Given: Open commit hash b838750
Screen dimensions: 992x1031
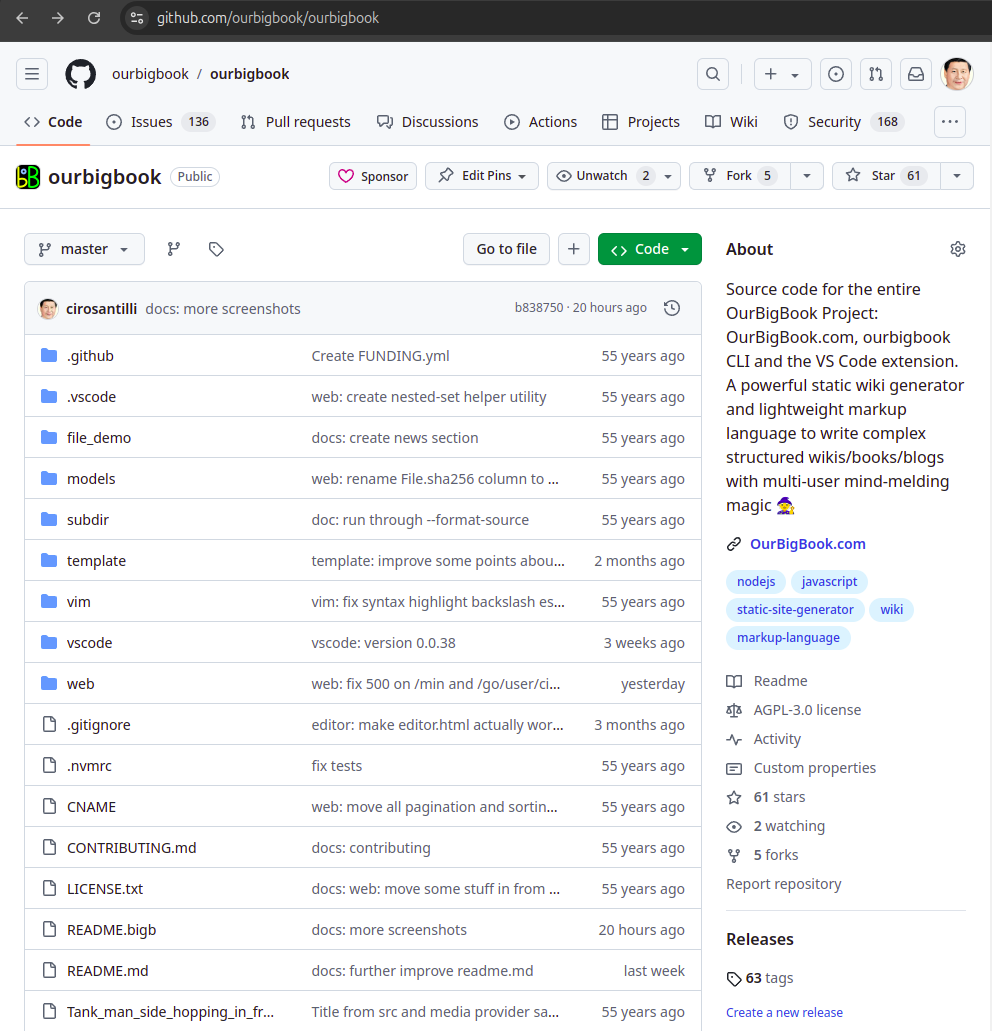Looking at the screenshot, I should click(538, 308).
